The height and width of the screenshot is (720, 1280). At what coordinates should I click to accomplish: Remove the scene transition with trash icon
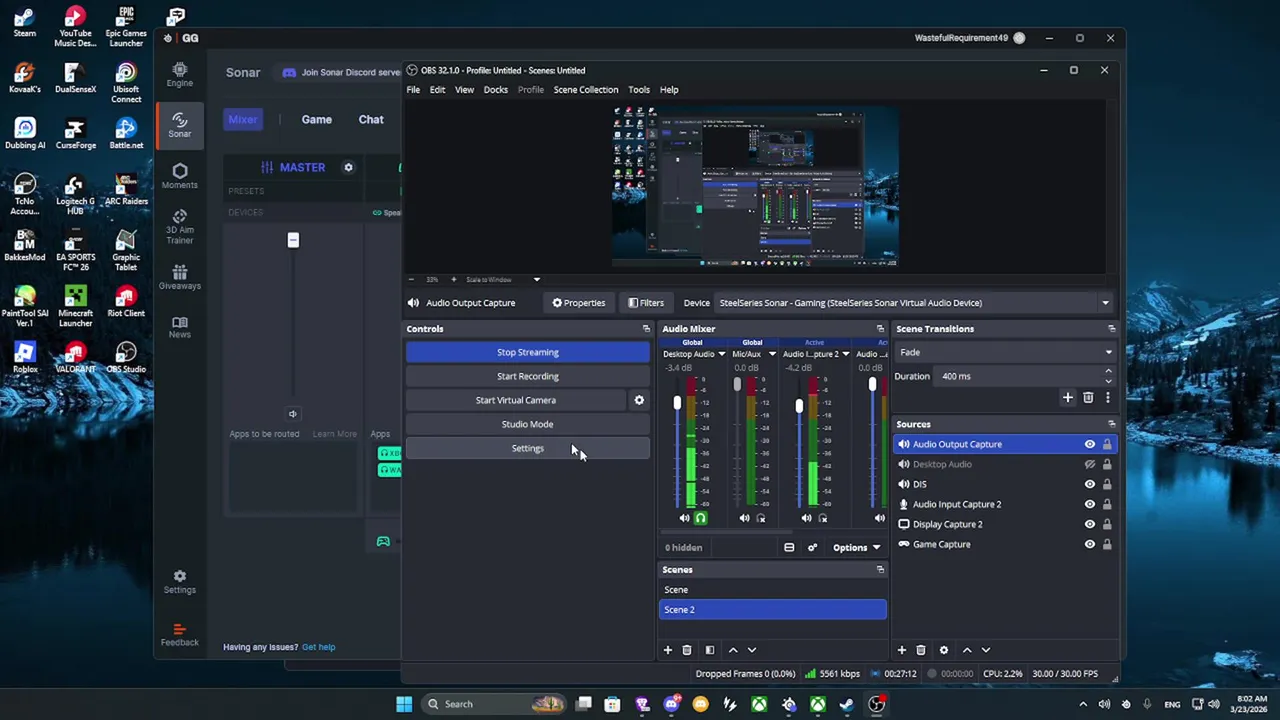point(1088,398)
